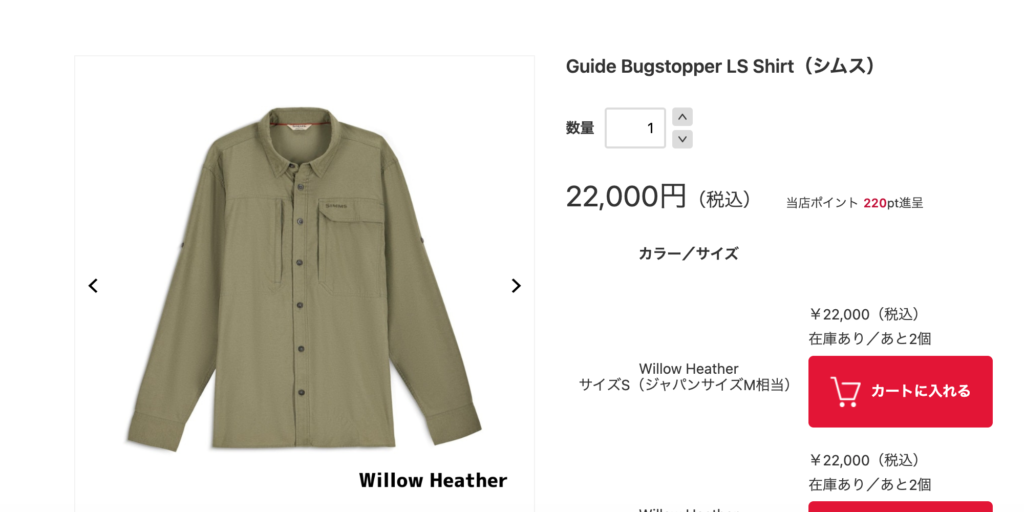Screen dimensions: 1024x512
Task: Click the カラー/サイズ heading
Action: tap(688, 254)
